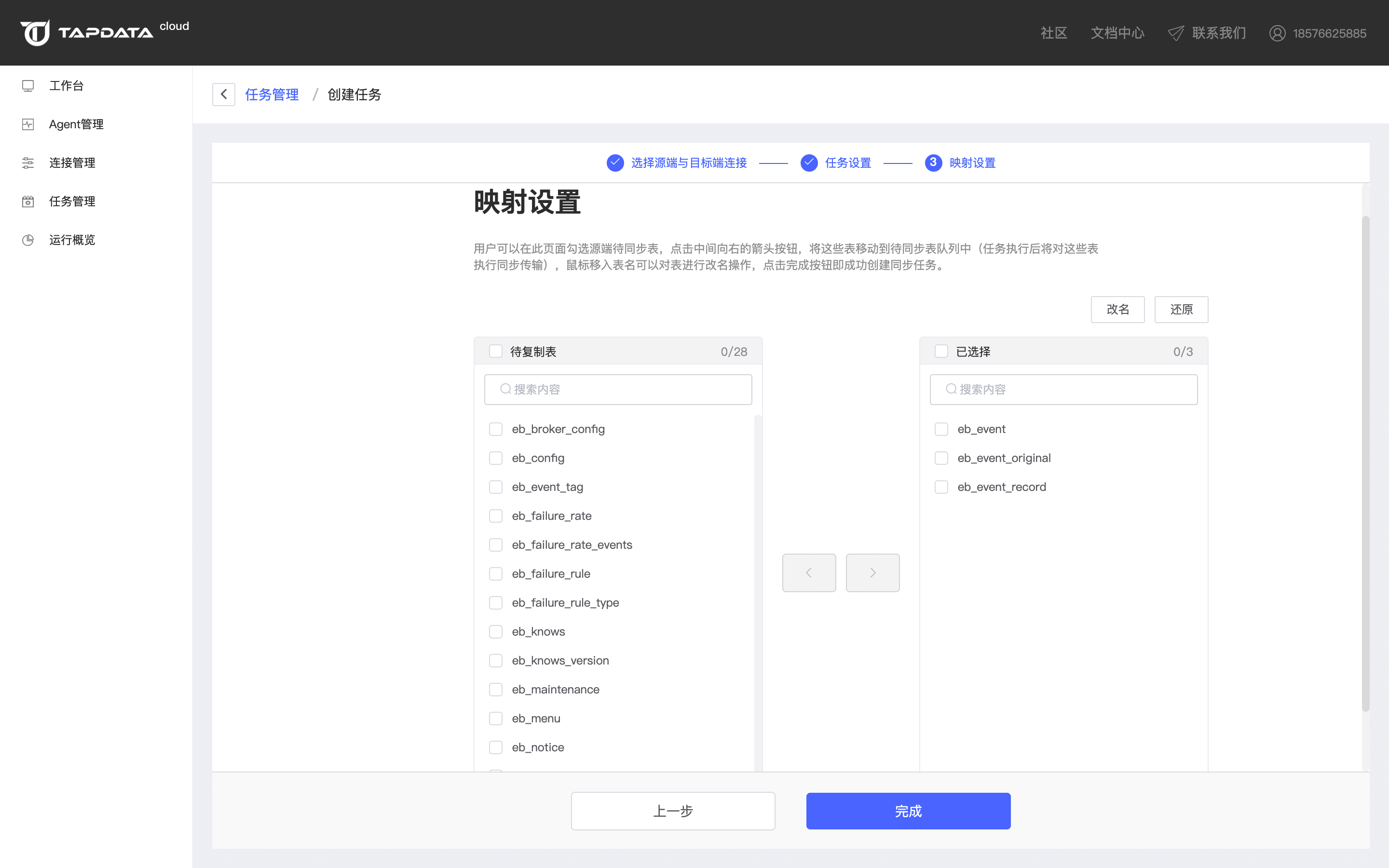The height and width of the screenshot is (868, 1389).
Task: Tick the eb_event_original checkbox
Action: tap(941, 458)
